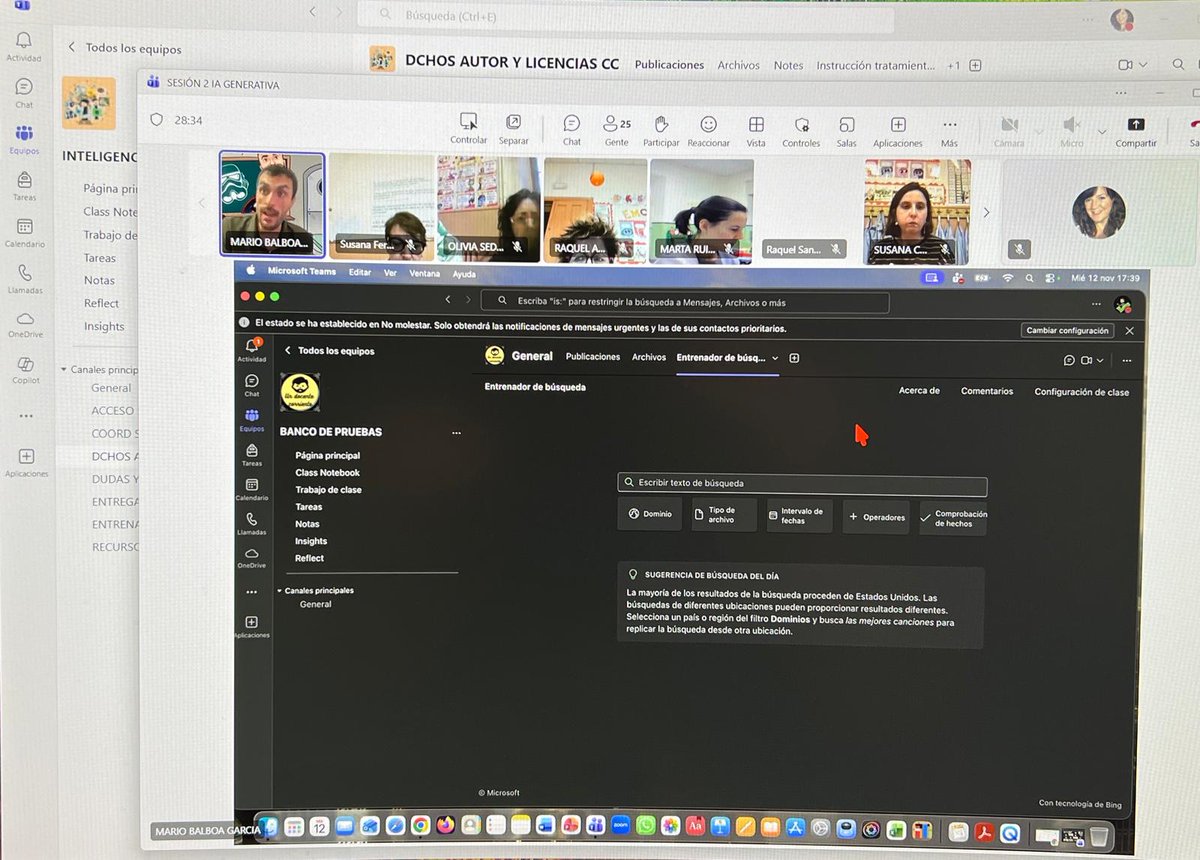Open the Intervalo de fechas filter
This screenshot has height=860, width=1200.
(799, 516)
